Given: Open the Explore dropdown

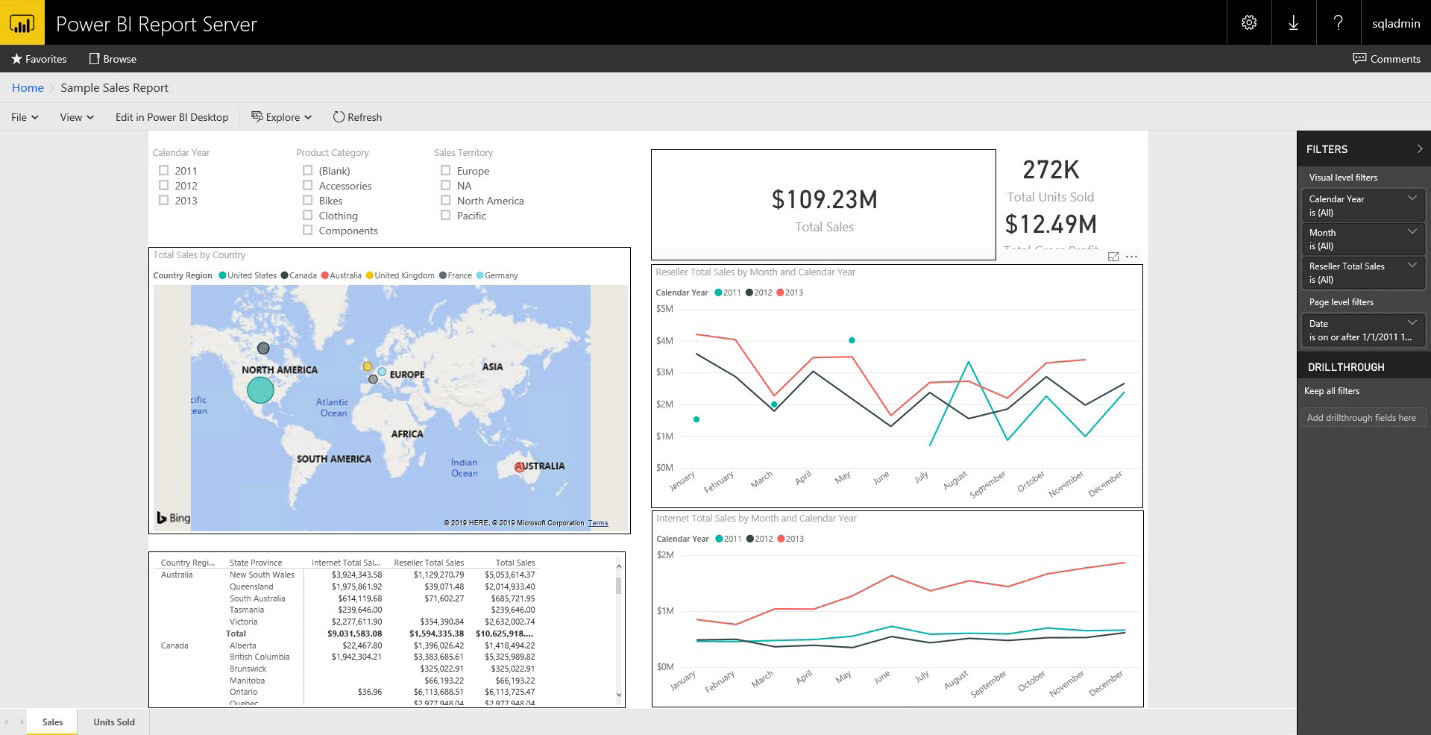Looking at the screenshot, I should [x=281, y=117].
